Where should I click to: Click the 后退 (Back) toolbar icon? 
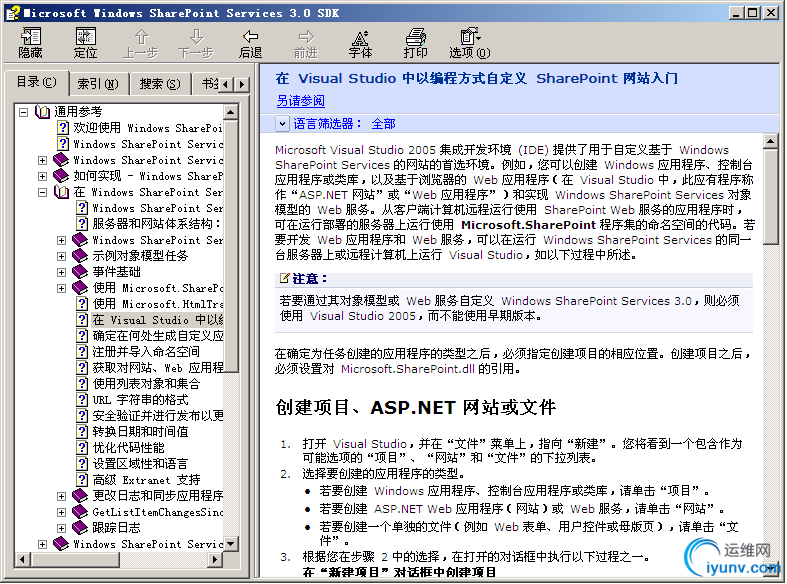click(x=250, y=43)
